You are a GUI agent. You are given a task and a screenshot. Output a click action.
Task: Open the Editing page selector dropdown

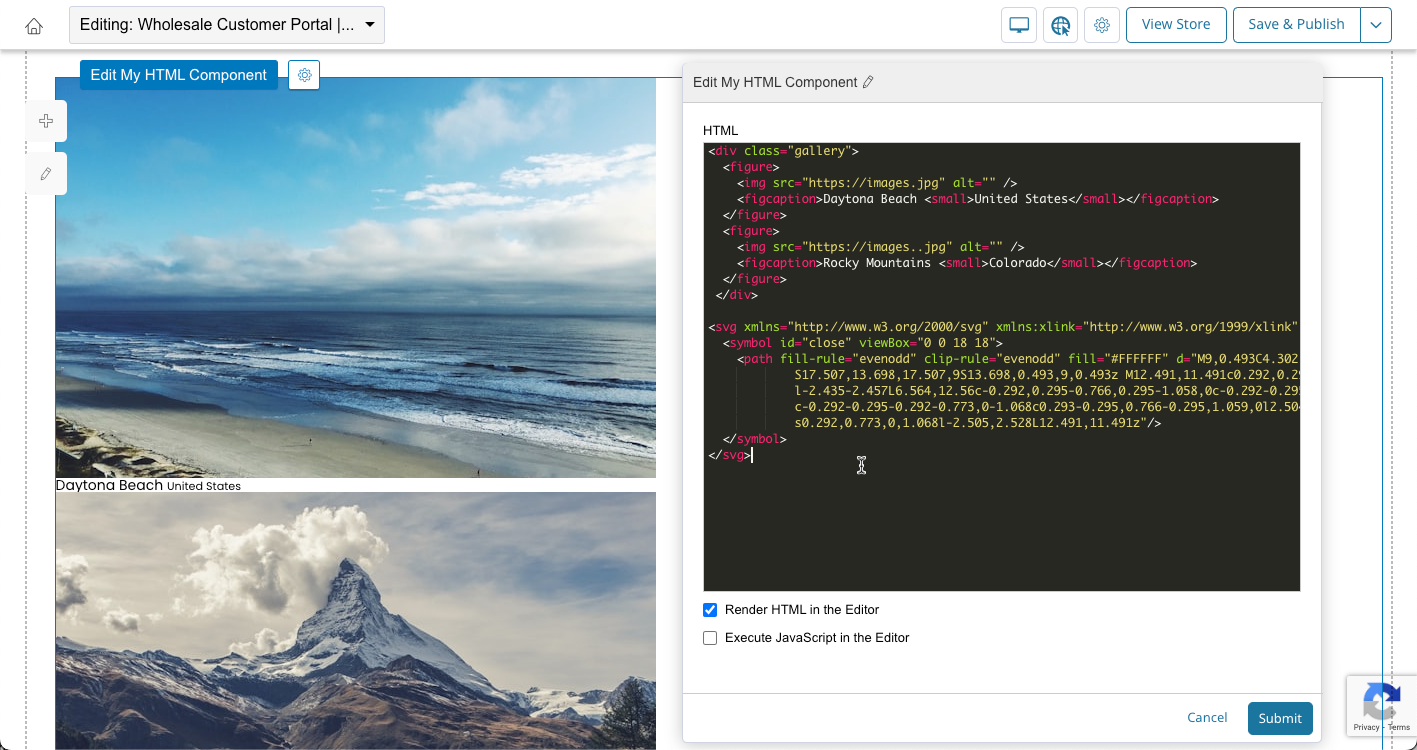click(227, 25)
